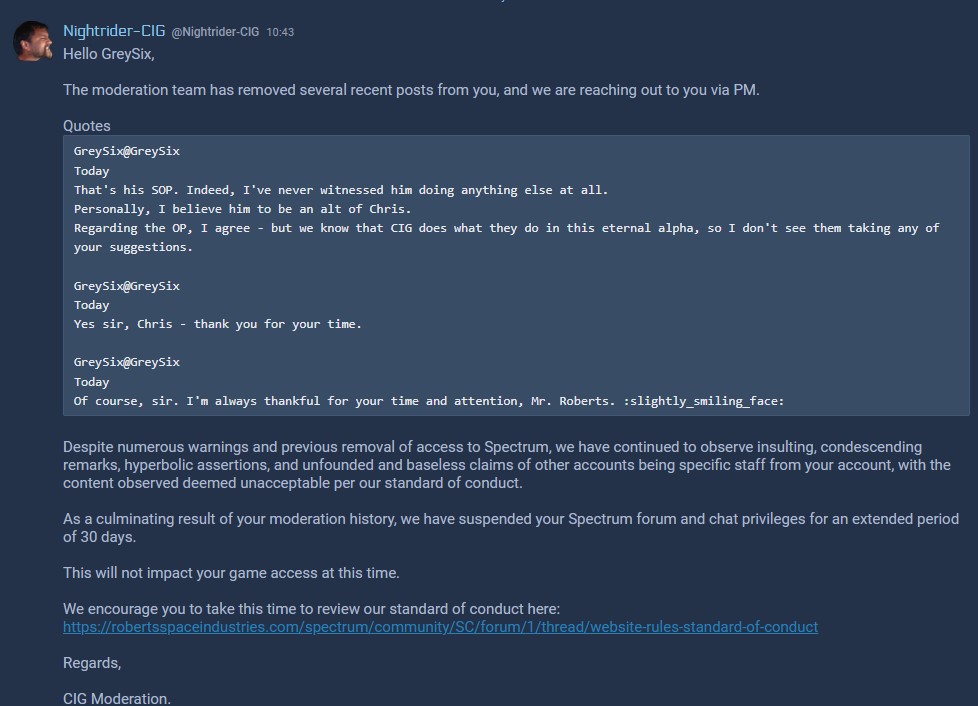The width and height of the screenshot is (978, 706).
Task: Click the second GreySix@GreySix quote header
Action: (x=127, y=286)
